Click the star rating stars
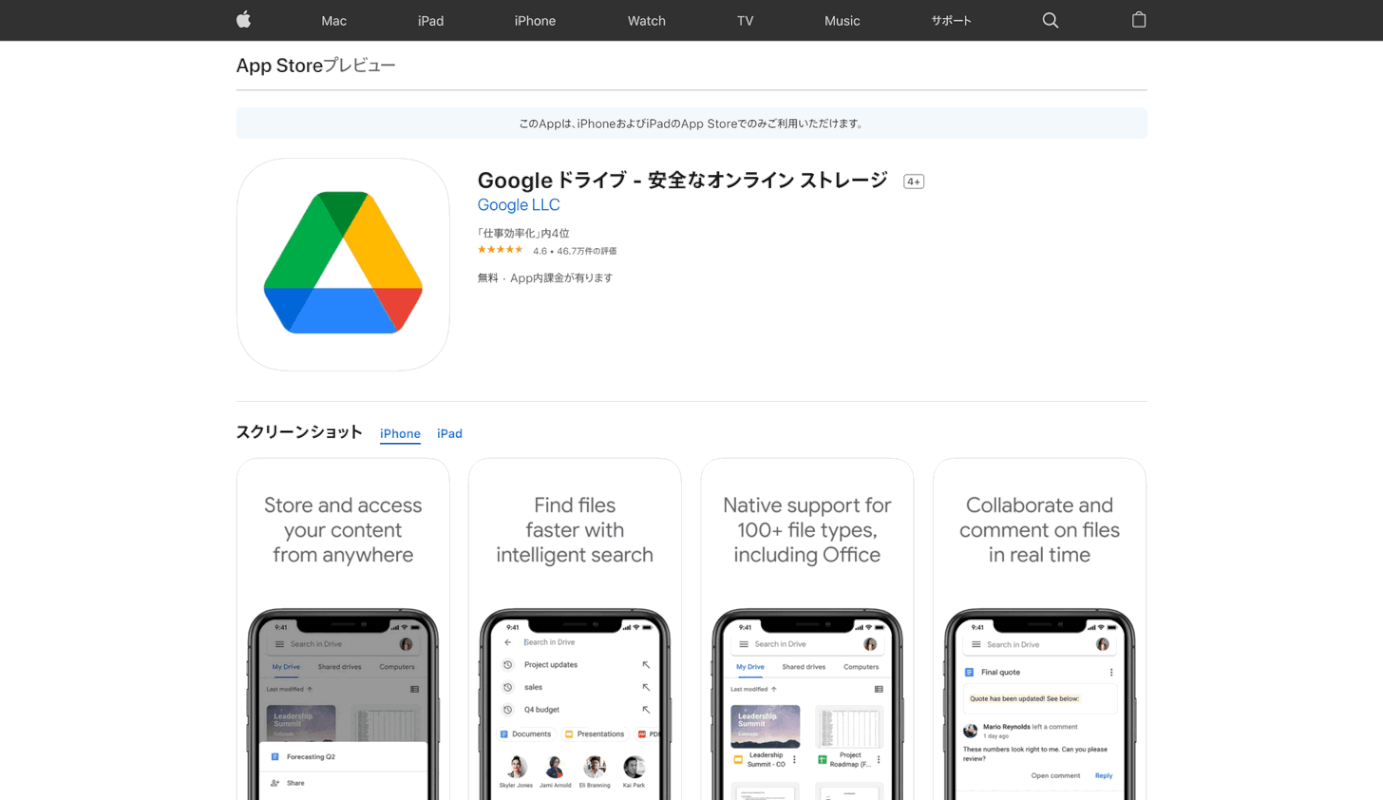1383x800 pixels. (x=500, y=249)
